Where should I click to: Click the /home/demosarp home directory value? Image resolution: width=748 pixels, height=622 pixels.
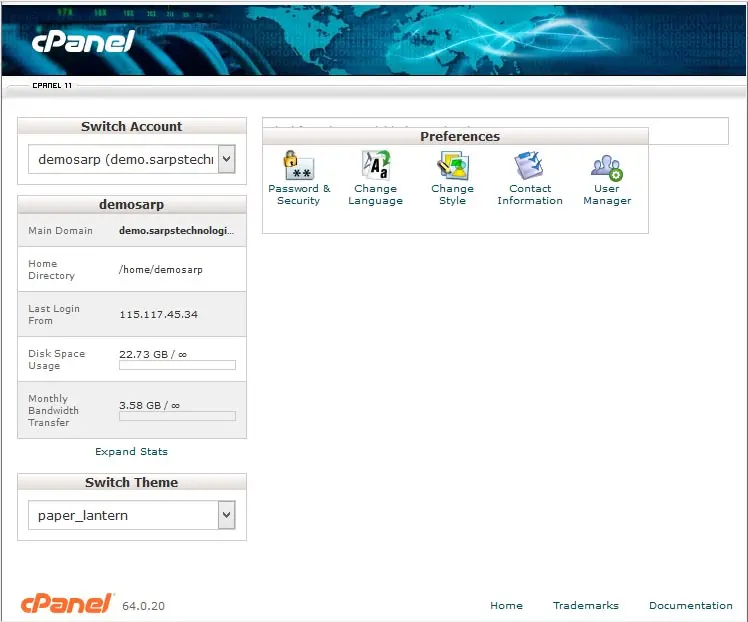coord(161,270)
